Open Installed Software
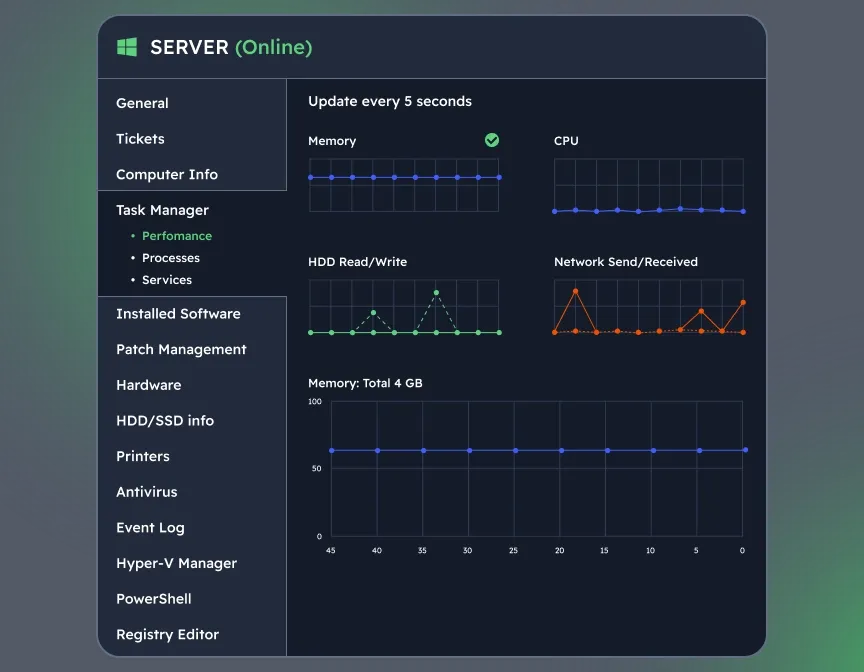This screenshot has height=672, width=864. pos(178,313)
